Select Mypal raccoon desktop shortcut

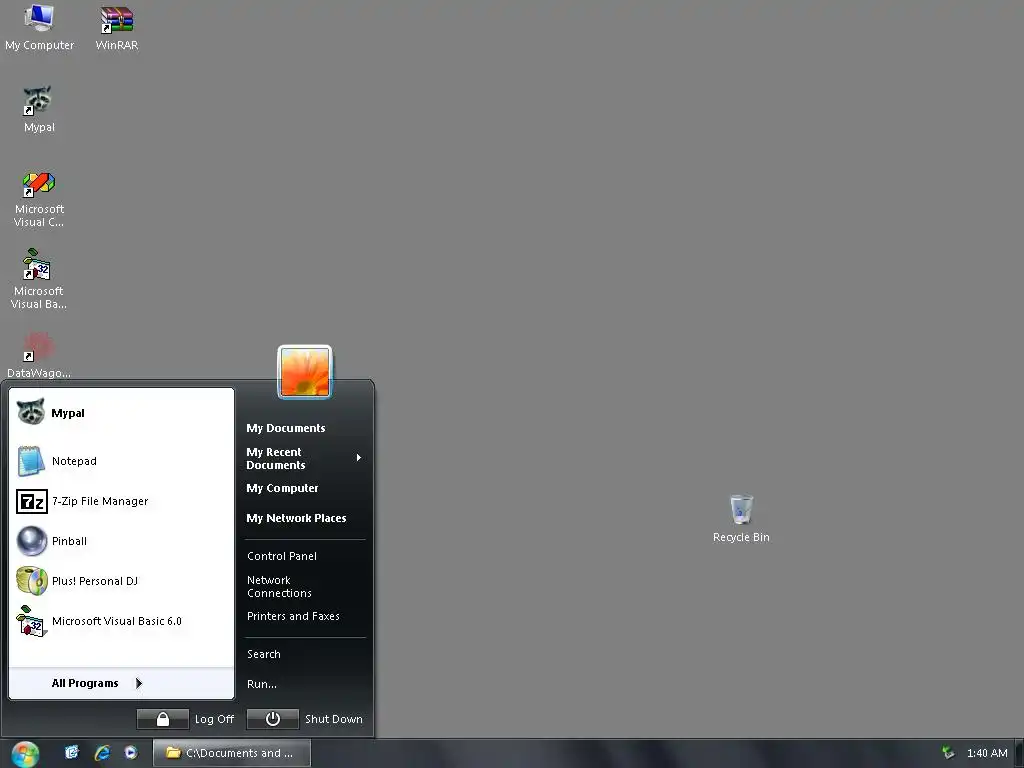(x=39, y=109)
